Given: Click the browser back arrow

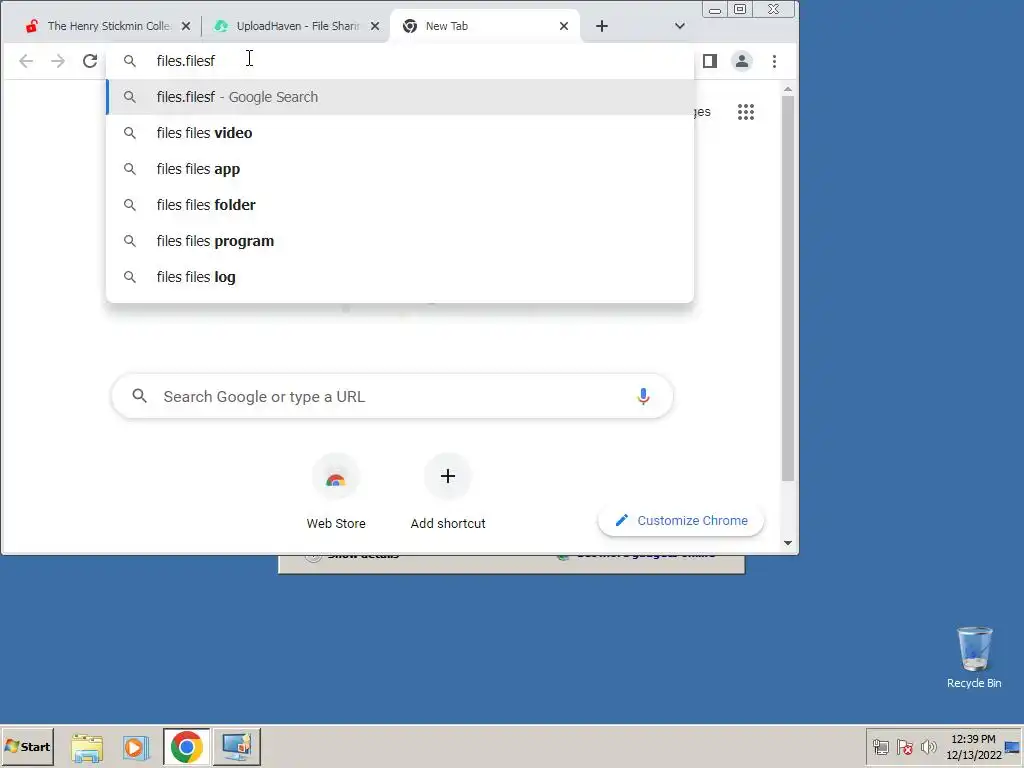Looking at the screenshot, I should 26,61.
